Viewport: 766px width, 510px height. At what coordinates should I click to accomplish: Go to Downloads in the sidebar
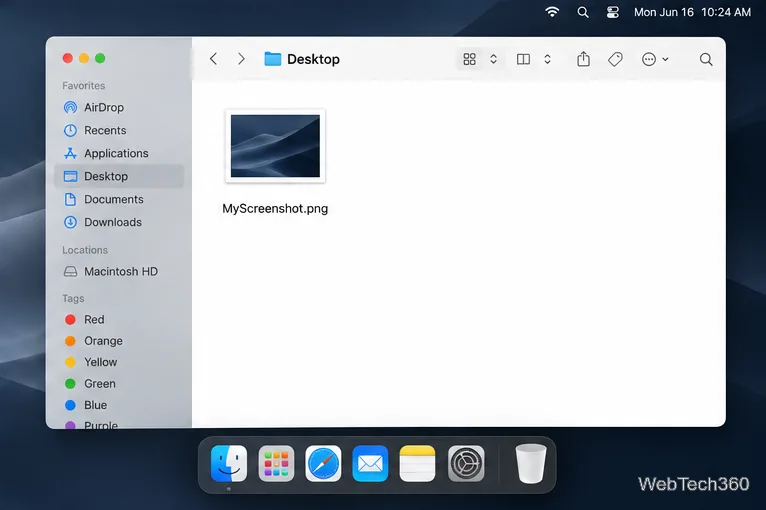click(119, 222)
